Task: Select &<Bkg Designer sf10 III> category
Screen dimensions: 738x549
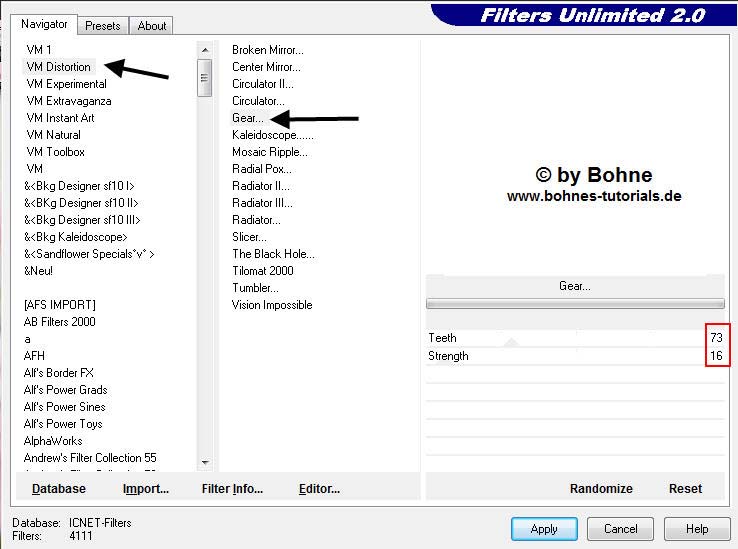Action: [x=82, y=220]
